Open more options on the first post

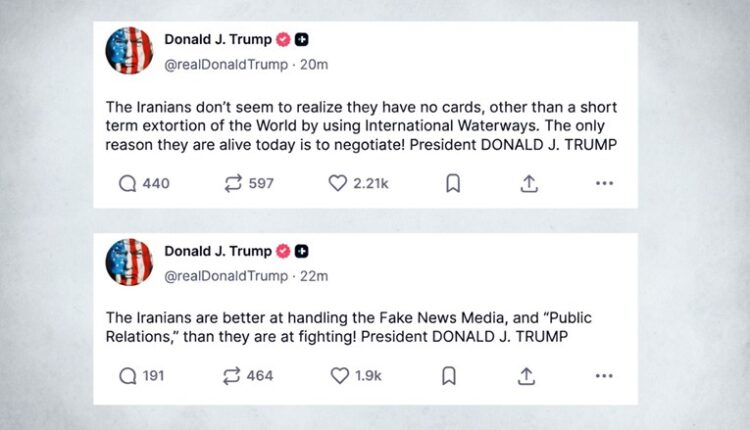604,183
